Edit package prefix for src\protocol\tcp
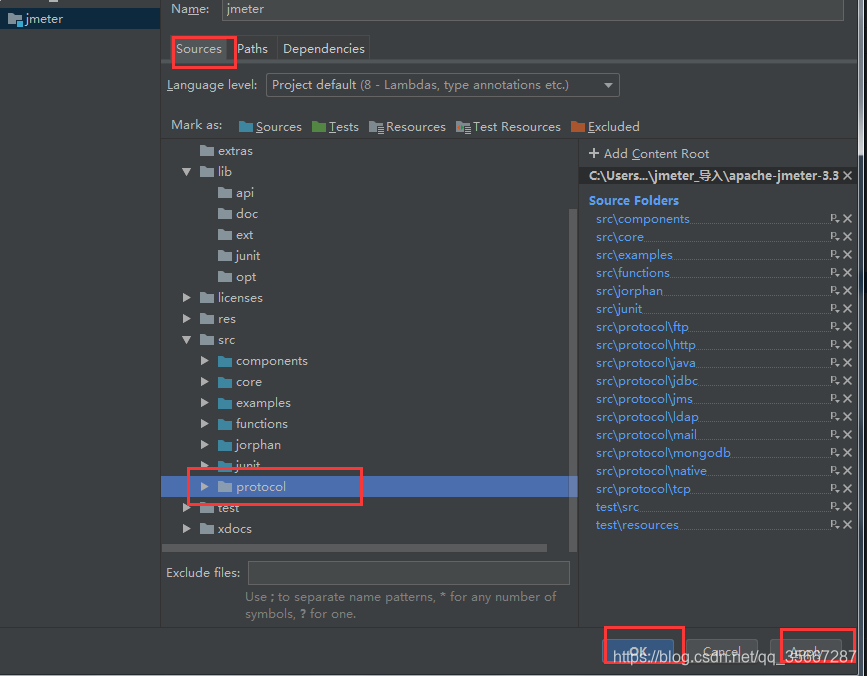The width and height of the screenshot is (867, 676). [835, 489]
